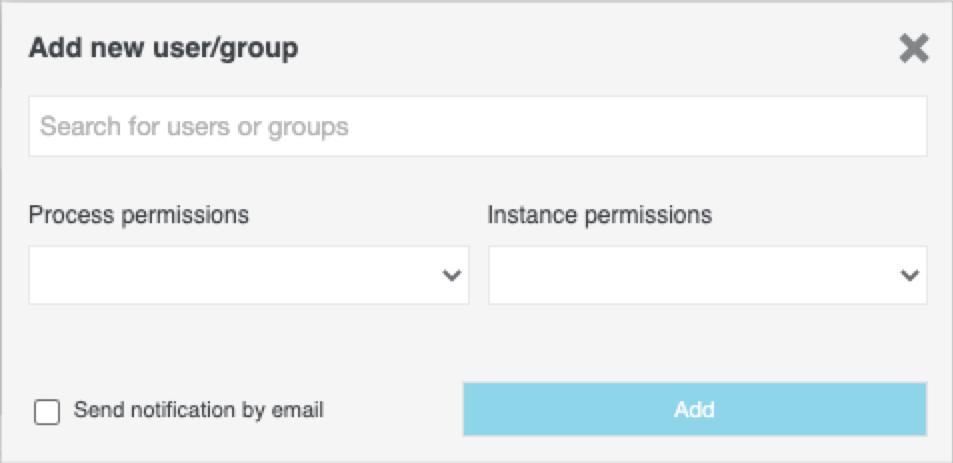Place cursor in the user search input

(477, 127)
